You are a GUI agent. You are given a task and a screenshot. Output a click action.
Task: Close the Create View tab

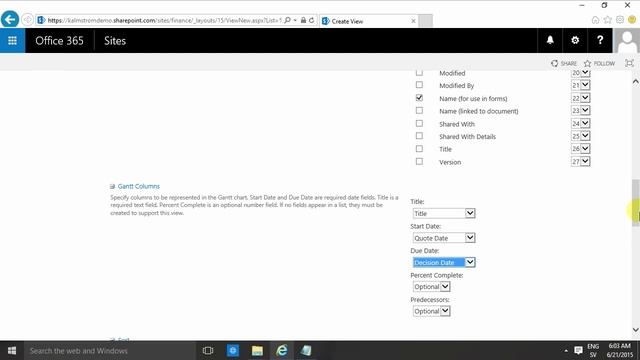413,21
